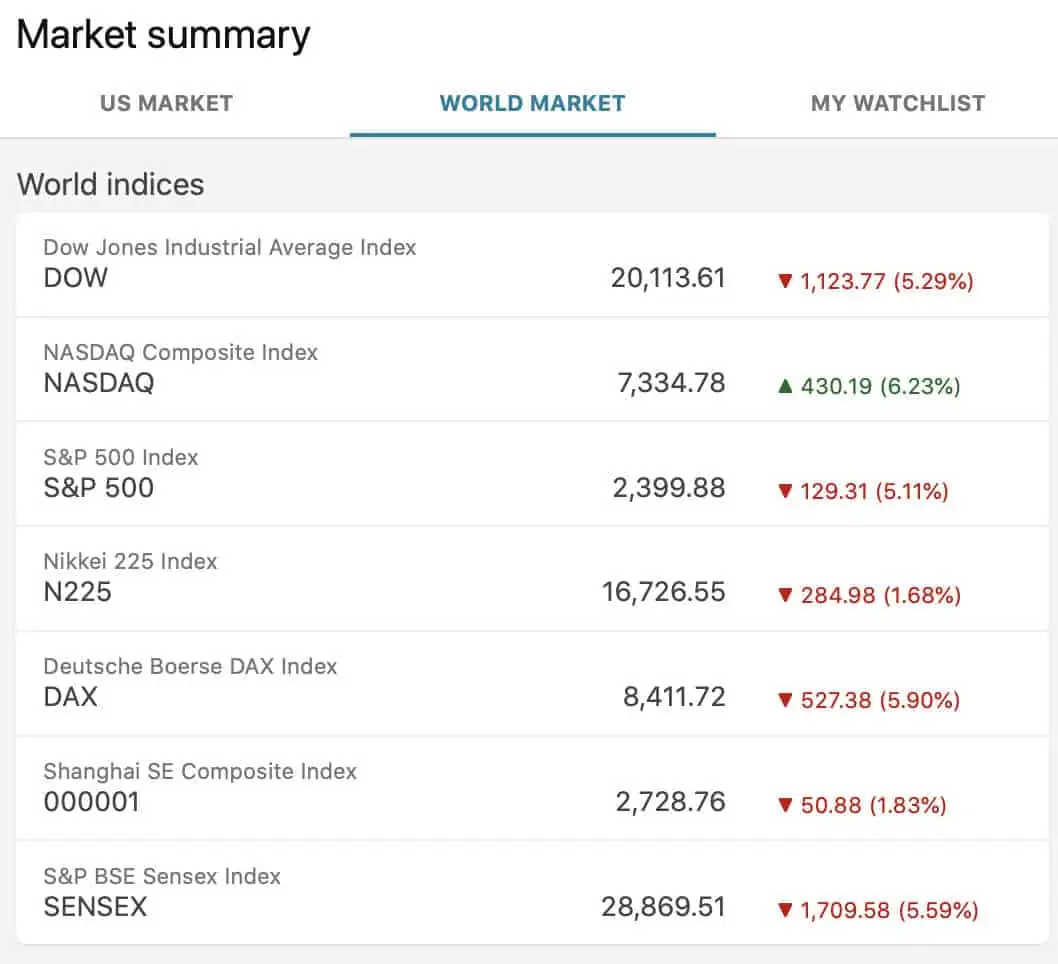Click the down arrow beside 1,709.58
Viewport: 1058px width, 964px height.
tap(785, 910)
